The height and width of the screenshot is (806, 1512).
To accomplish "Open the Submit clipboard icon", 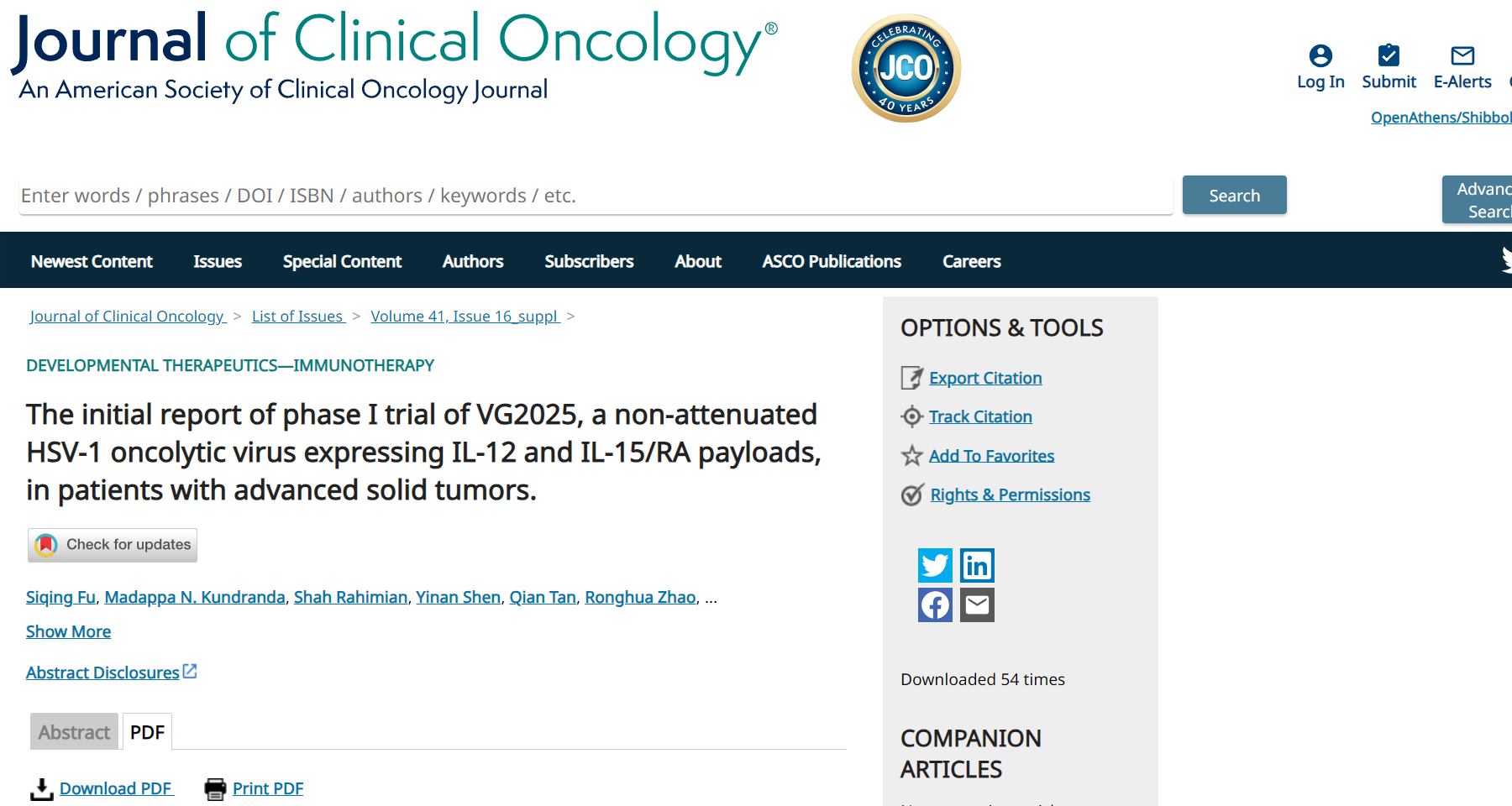I will click(x=1389, y=56).
